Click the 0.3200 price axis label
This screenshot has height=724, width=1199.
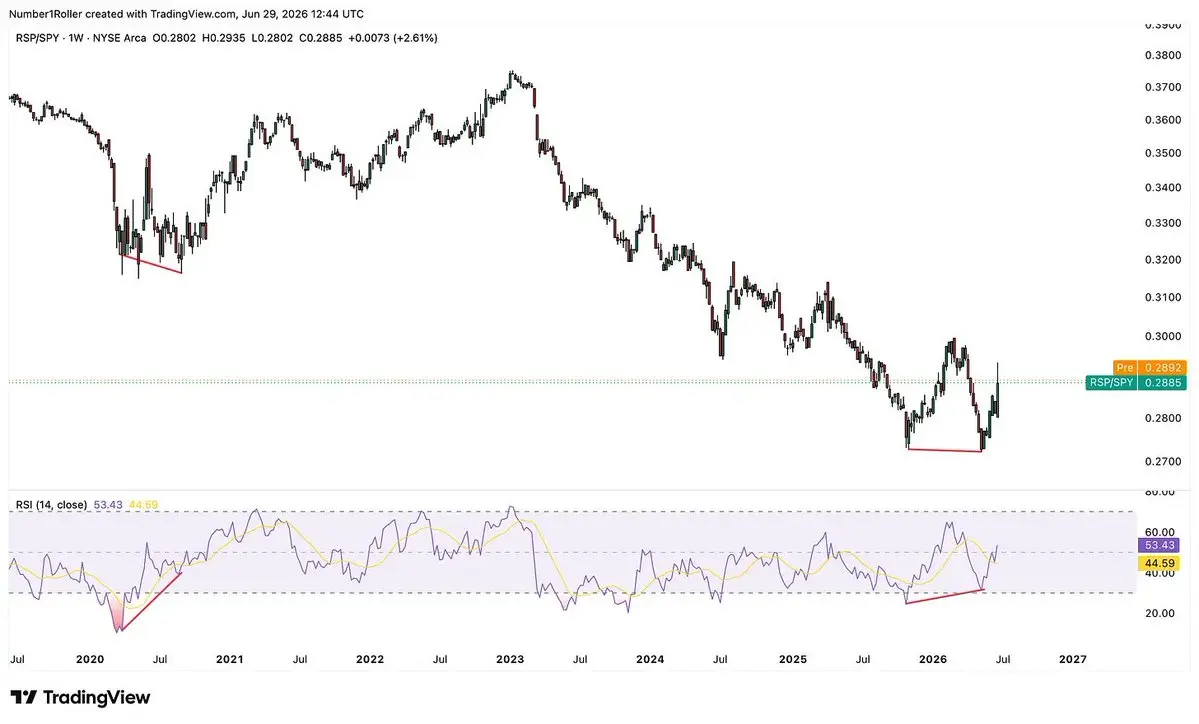point(1163,260)
